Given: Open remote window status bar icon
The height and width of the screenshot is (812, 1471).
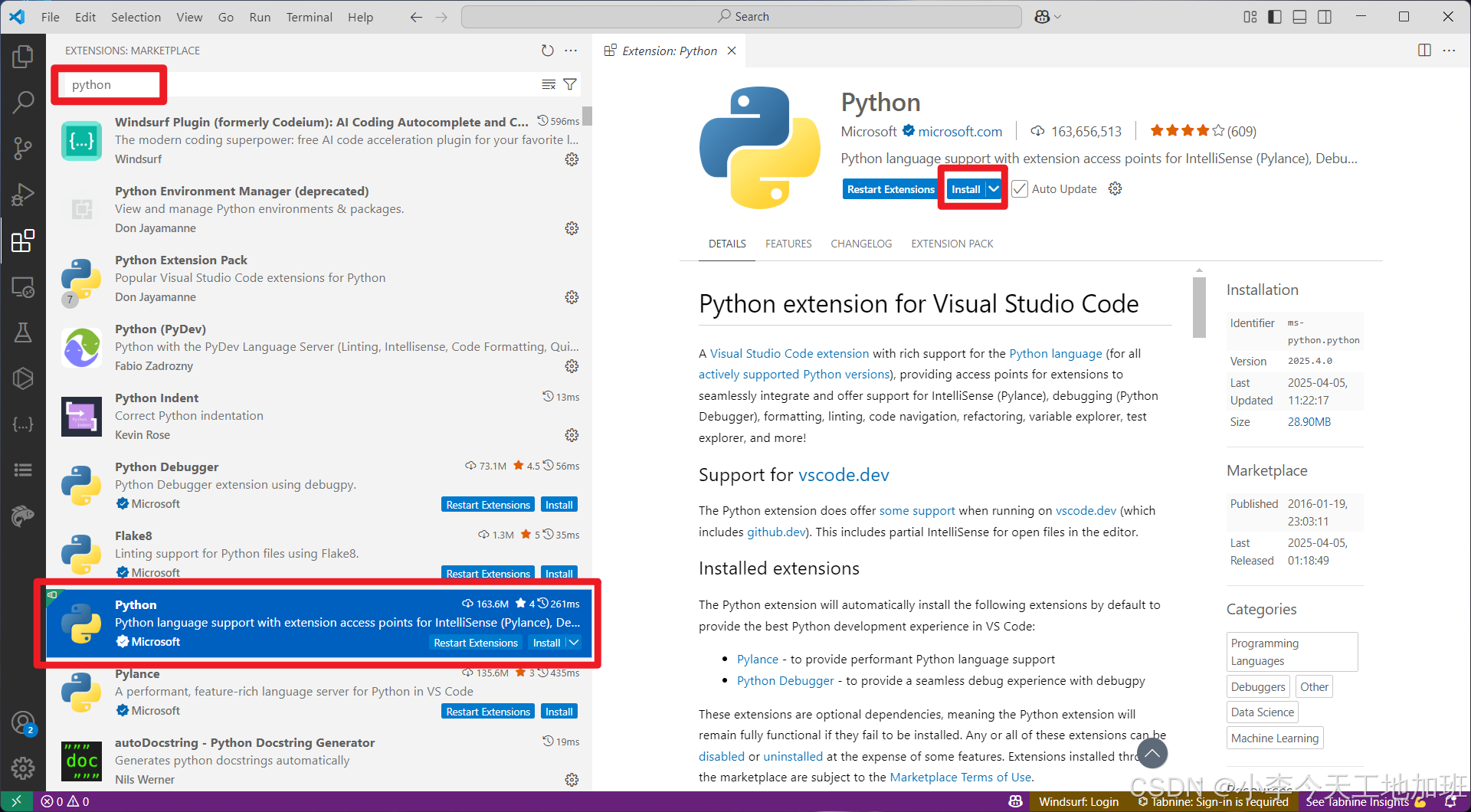Looking at the screenshot, I should point(16,801).
